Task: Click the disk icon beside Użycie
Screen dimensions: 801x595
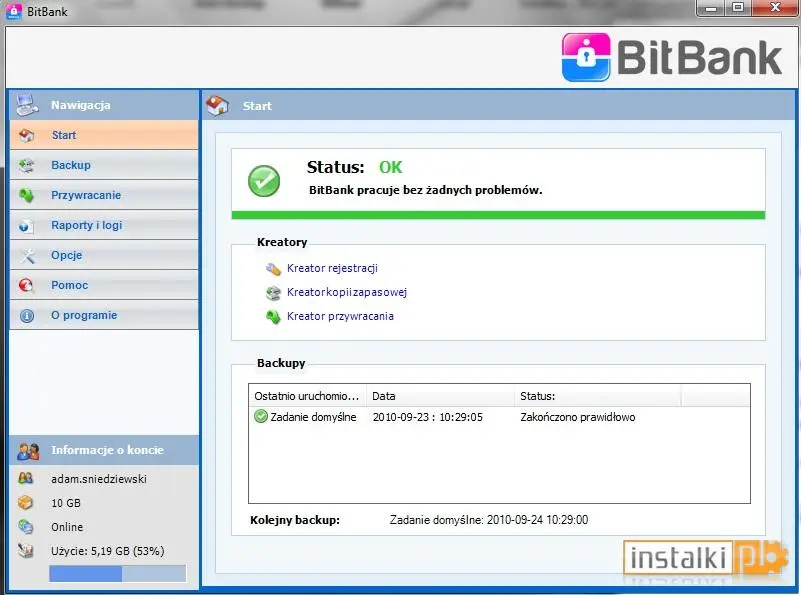Action: [x=26, y=551]
